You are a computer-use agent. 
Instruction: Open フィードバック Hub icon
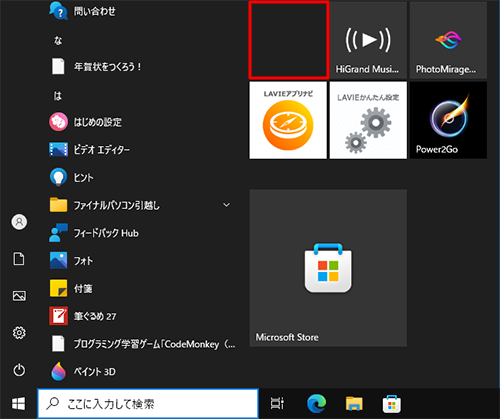coord(58,232)
